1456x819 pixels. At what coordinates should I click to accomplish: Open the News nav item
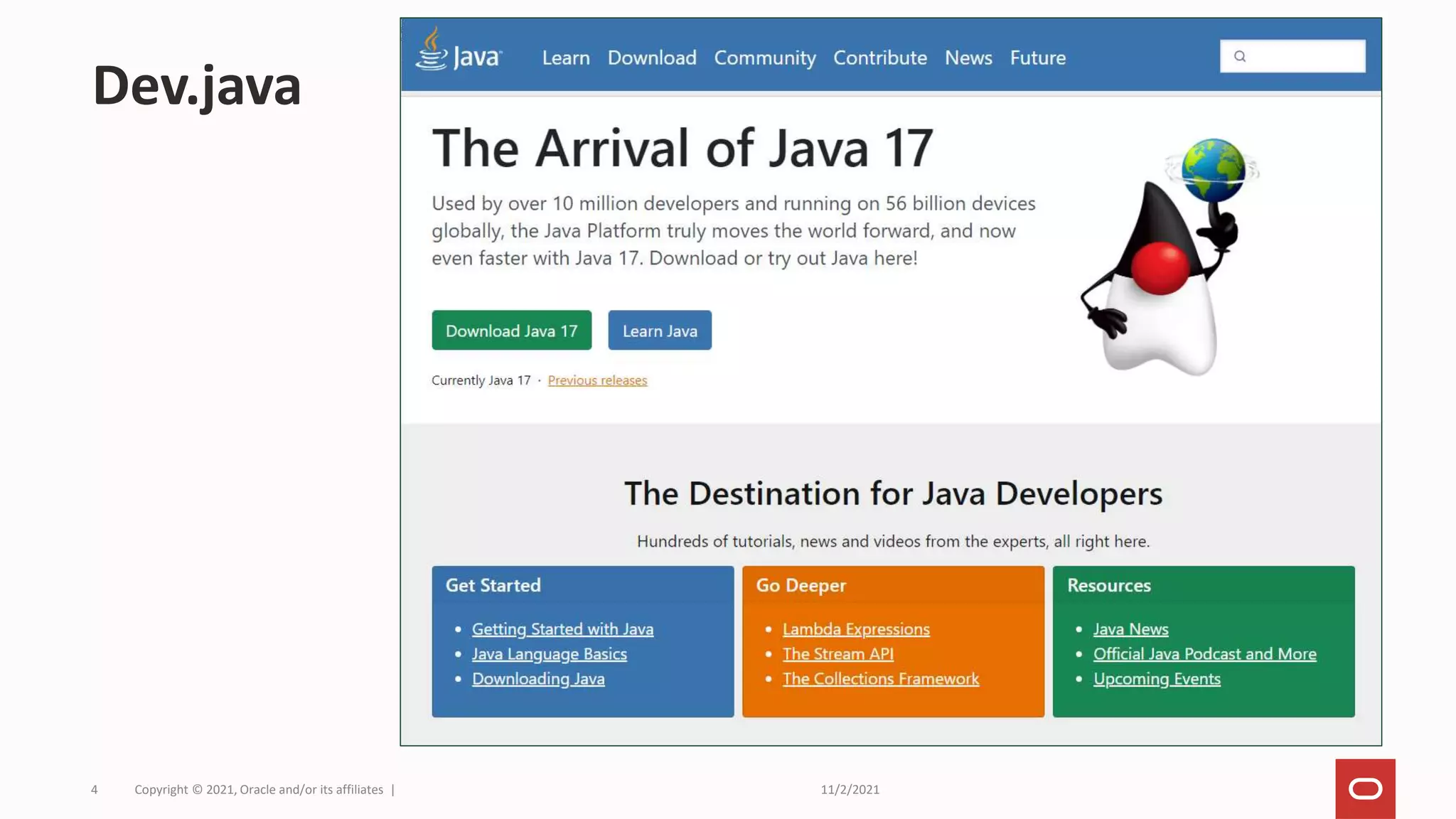[968, 58]
